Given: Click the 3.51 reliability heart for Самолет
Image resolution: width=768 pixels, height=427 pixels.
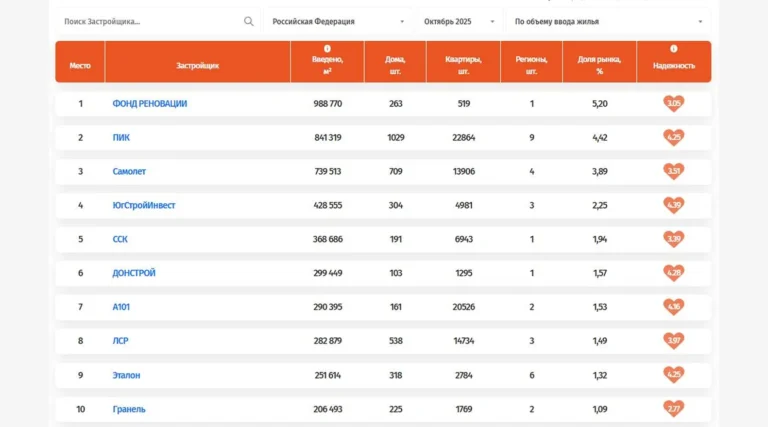Looking at the screenshot, I should tap(673, 171).
